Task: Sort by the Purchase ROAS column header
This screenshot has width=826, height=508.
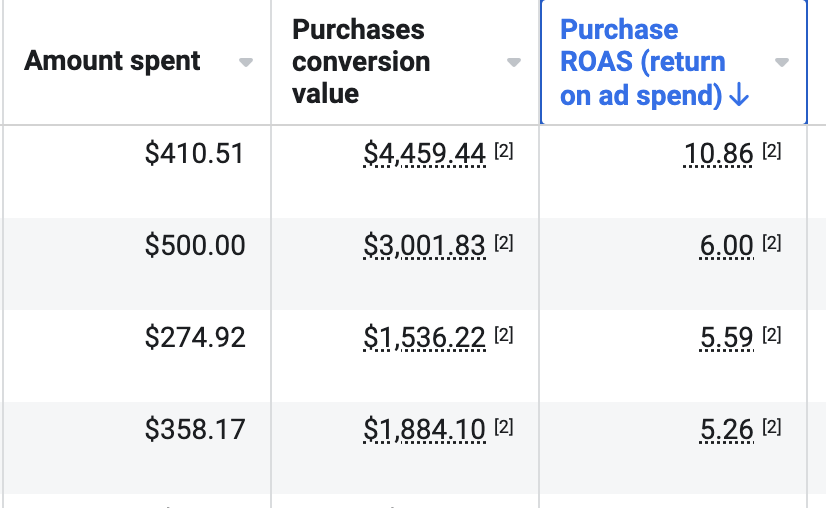Action: (x=642, y=62)
